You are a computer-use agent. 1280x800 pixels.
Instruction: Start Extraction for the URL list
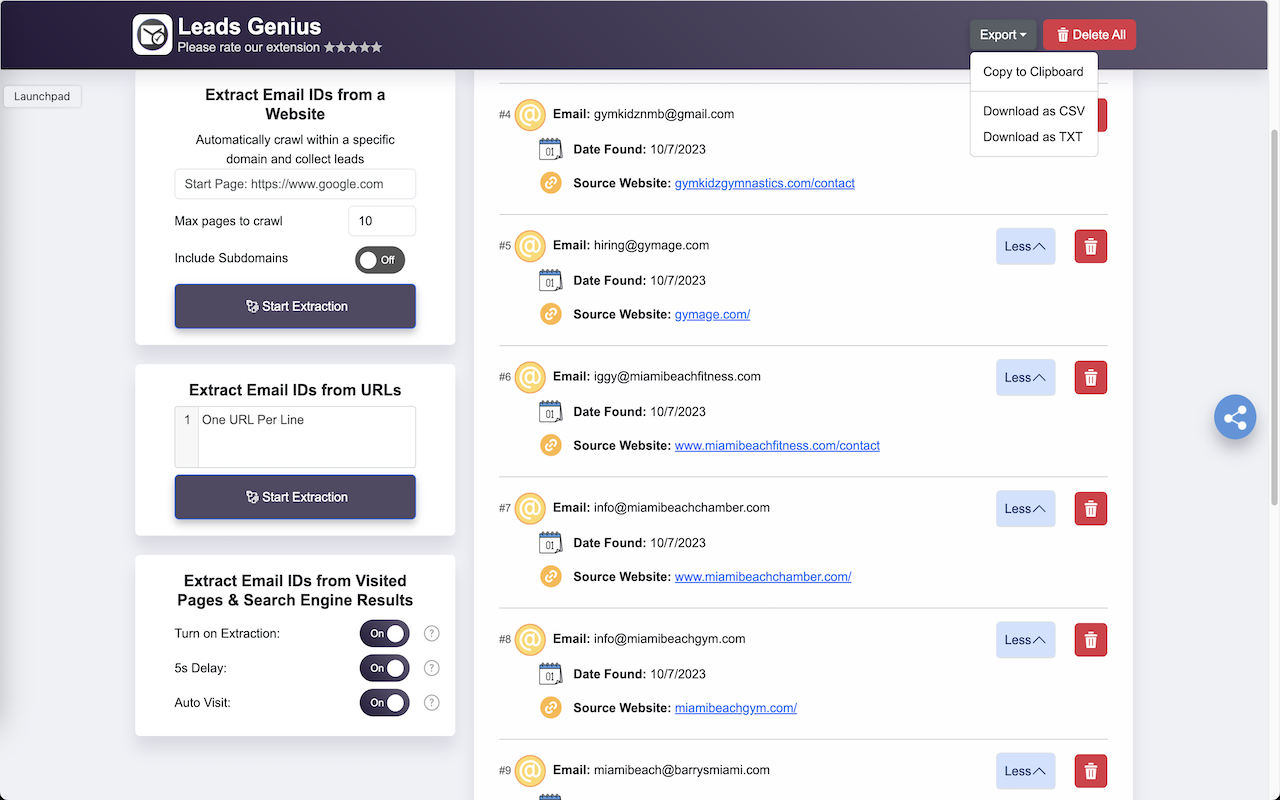[x=295, y=497]
